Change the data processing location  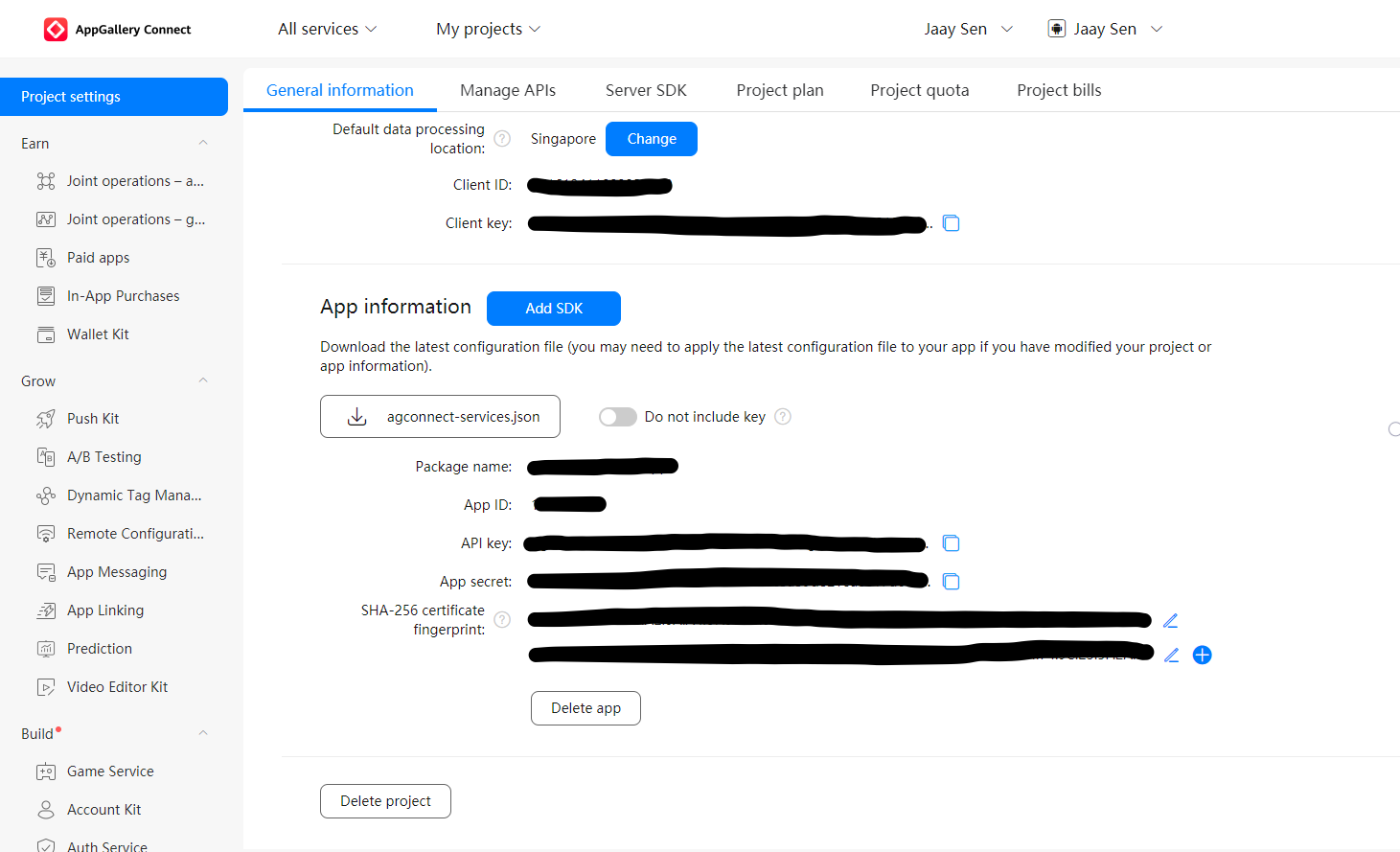click(651, 138)
